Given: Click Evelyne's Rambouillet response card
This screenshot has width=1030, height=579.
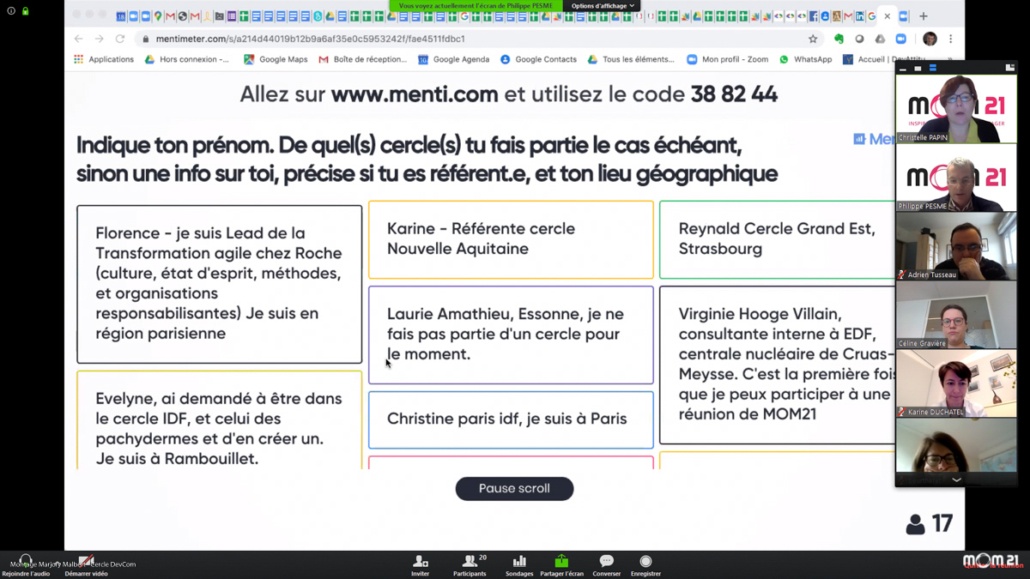Looking at the screenshot, I should (219, 420).
